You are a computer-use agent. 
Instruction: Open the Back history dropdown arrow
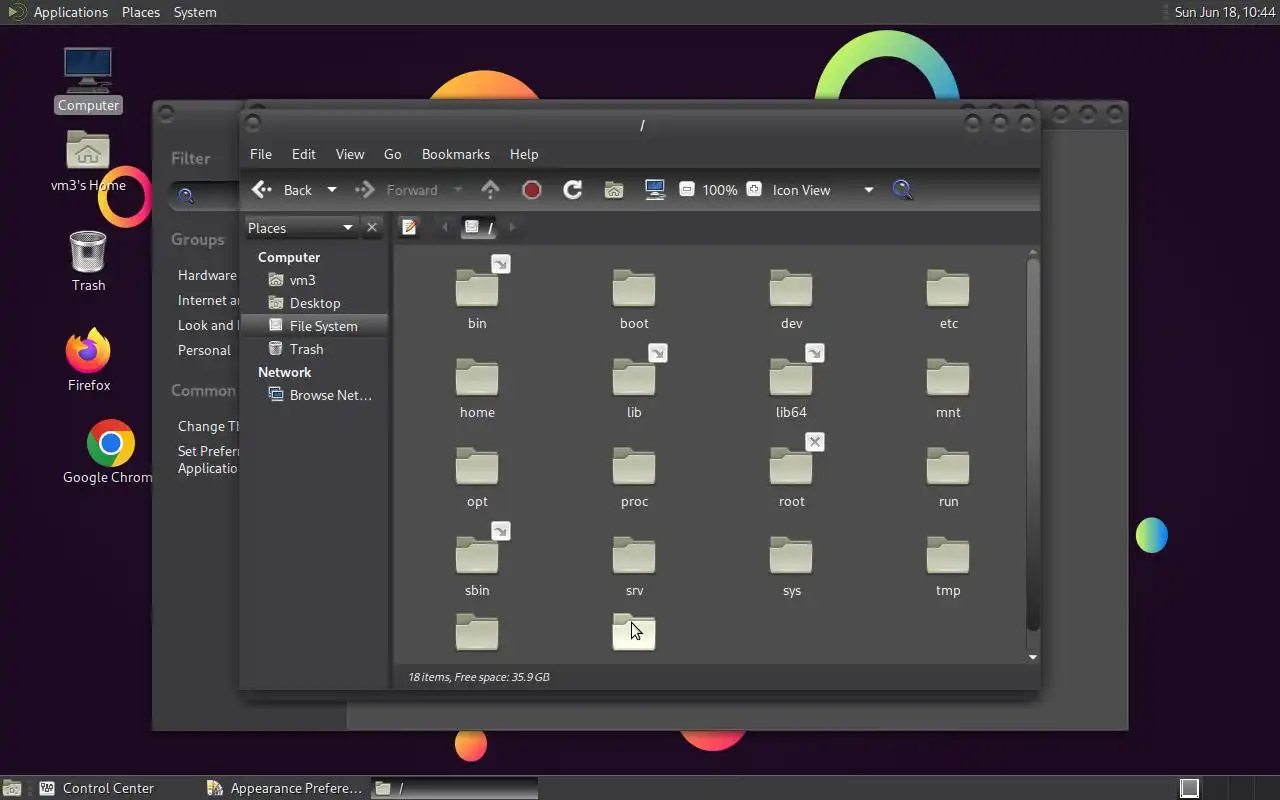[332, 190]
